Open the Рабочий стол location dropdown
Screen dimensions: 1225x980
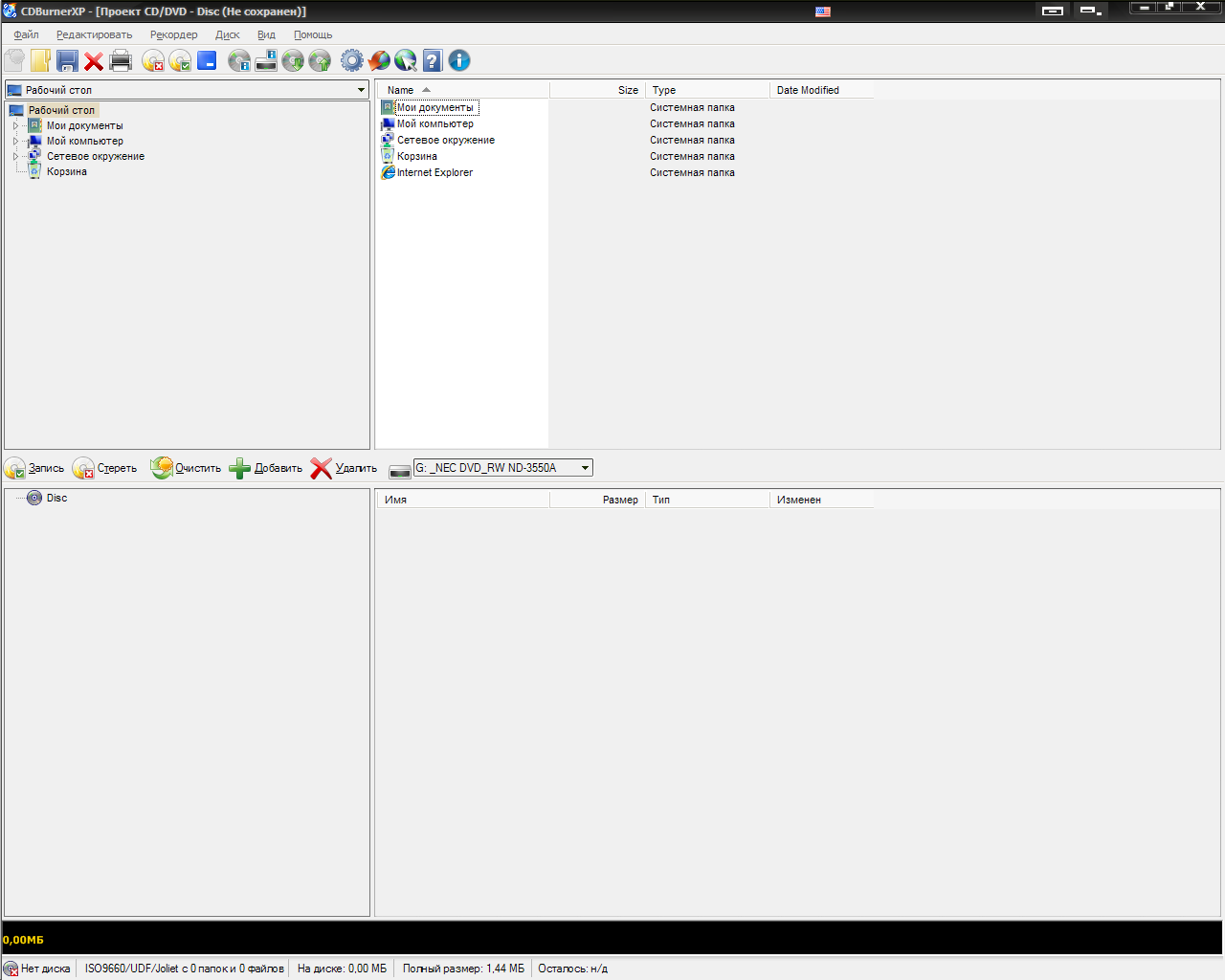pos(361,90)
